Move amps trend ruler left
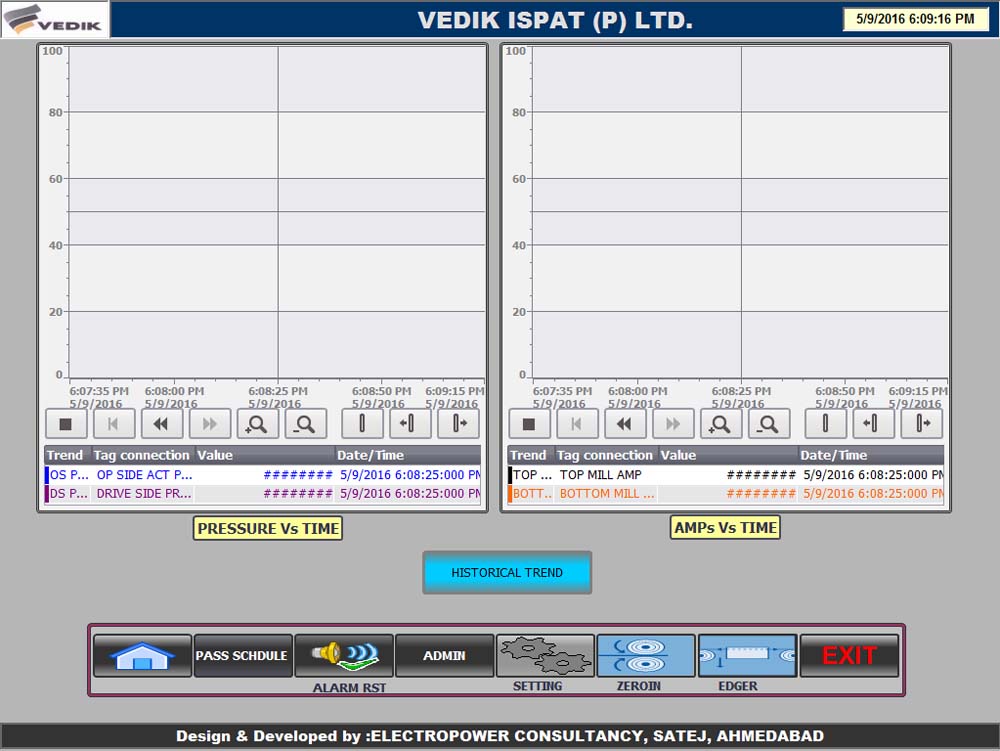The width and height of the screenshot is (1000, 751). (x=873, y=424)
